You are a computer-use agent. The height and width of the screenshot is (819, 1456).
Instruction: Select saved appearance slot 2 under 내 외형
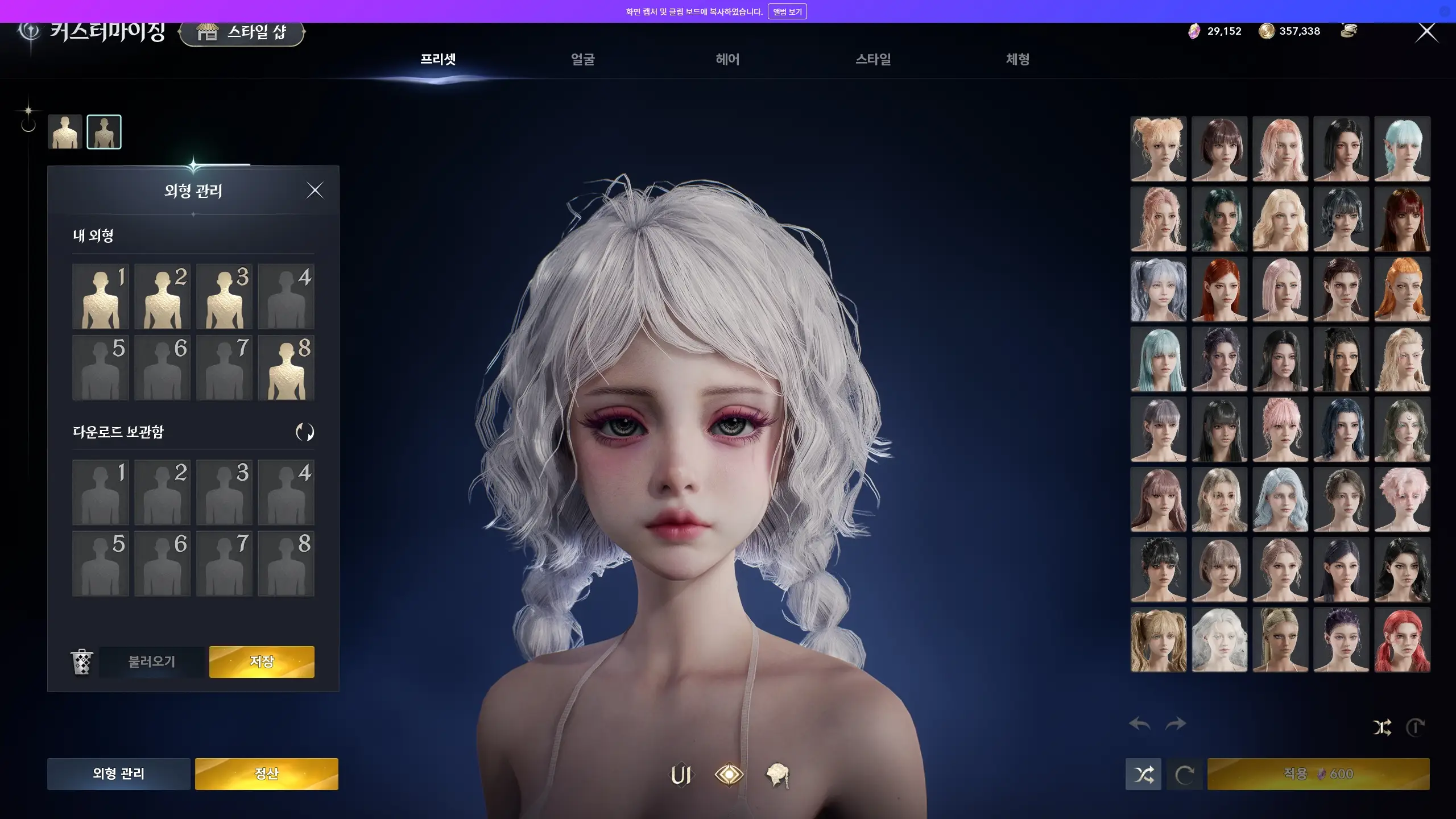(163, 296)
